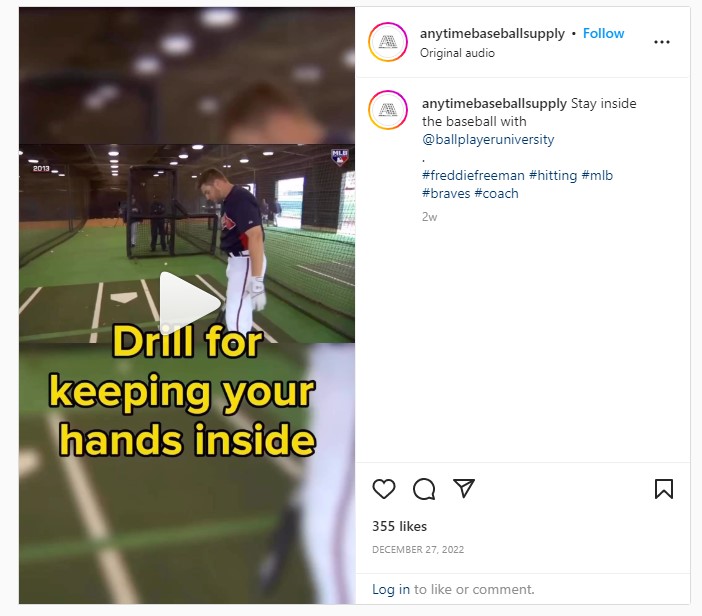Screen dimensions: 702x616
Task: Open the anytimebaseballsupply username in header
Action: (x=492, y=34)
